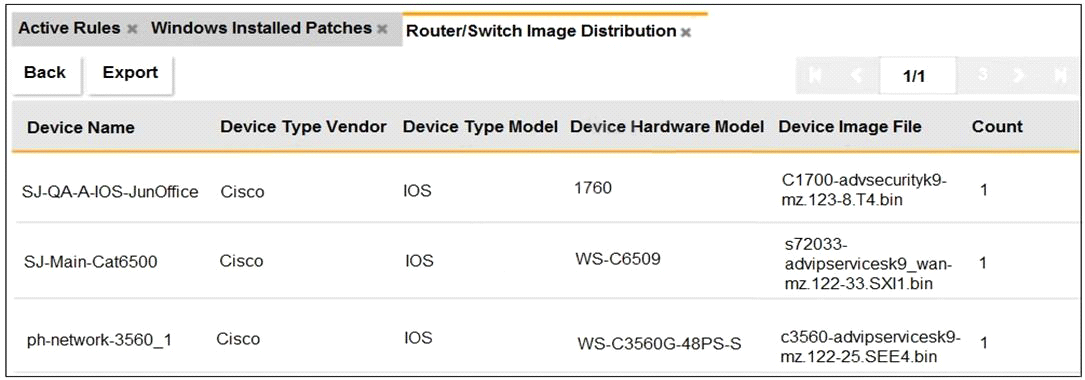
Task: Sort by Device Name column header
Action: (x=81, y=128)
